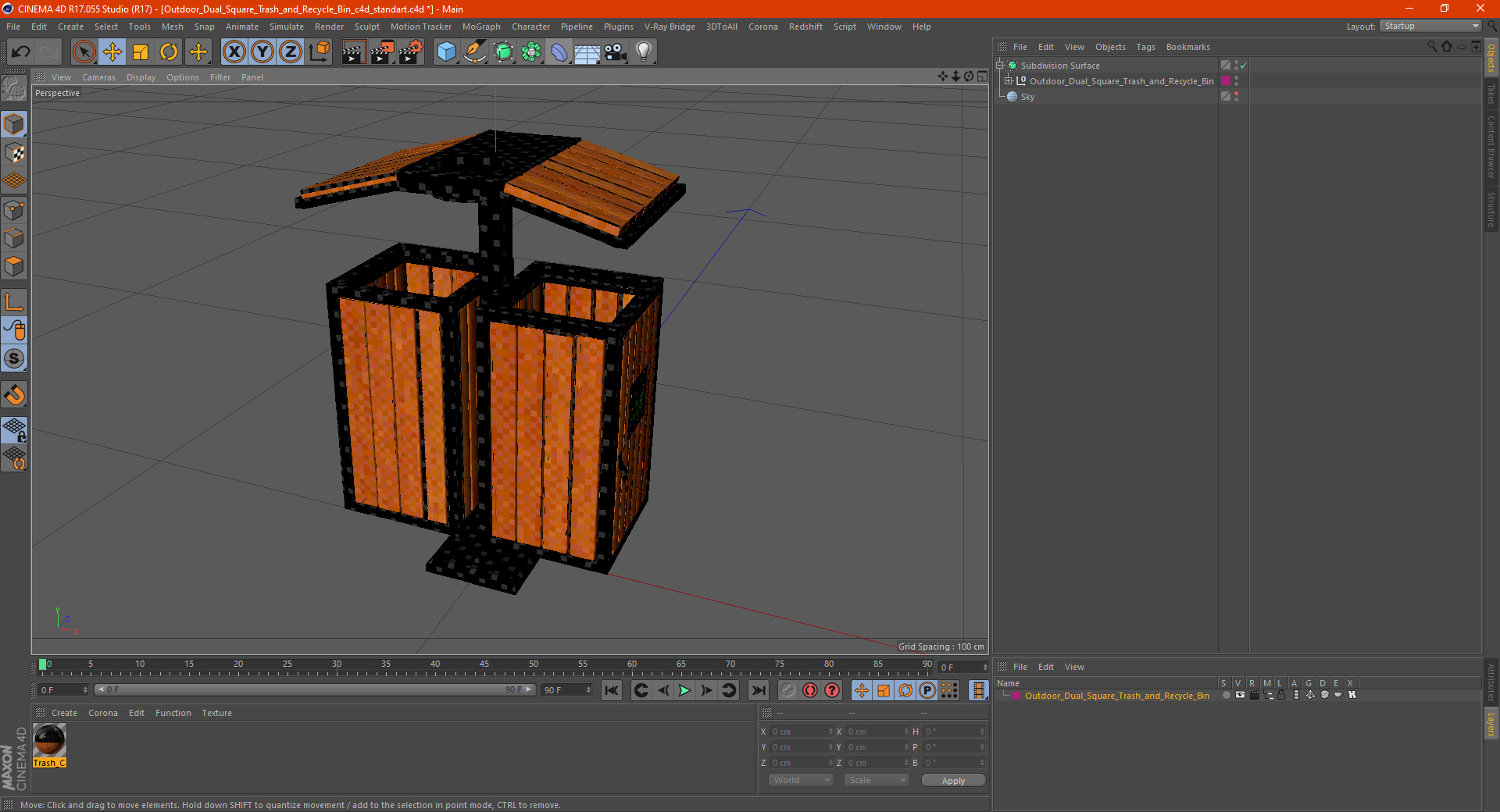Image resolution: width=1500 pixels, height=812 pixels.
Task: Click the coordinate system icon
Action: tap(319, 52)
